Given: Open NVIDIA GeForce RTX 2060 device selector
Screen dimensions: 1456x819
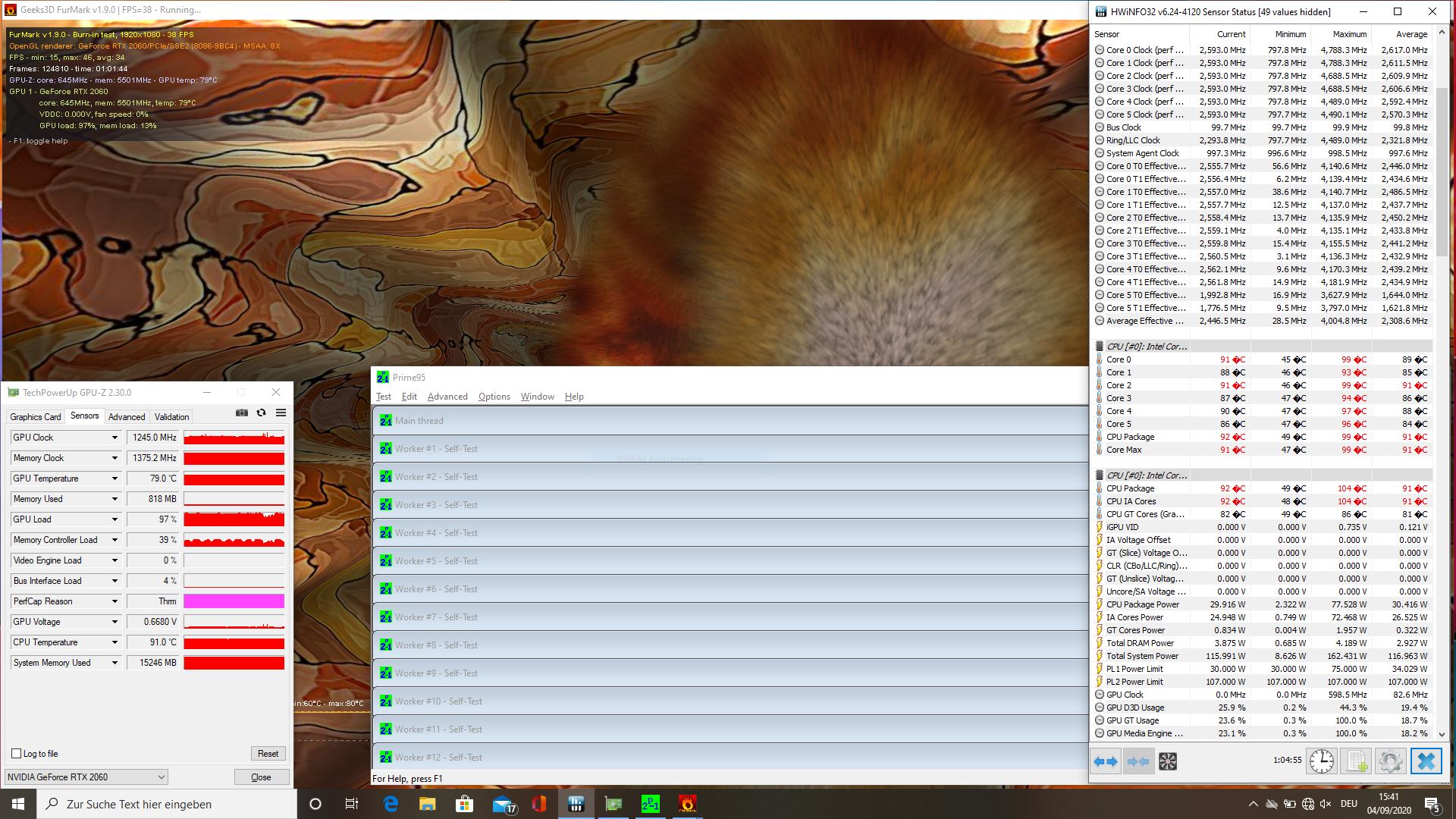Looking at the screenshot, I should (x=86, y=777).
